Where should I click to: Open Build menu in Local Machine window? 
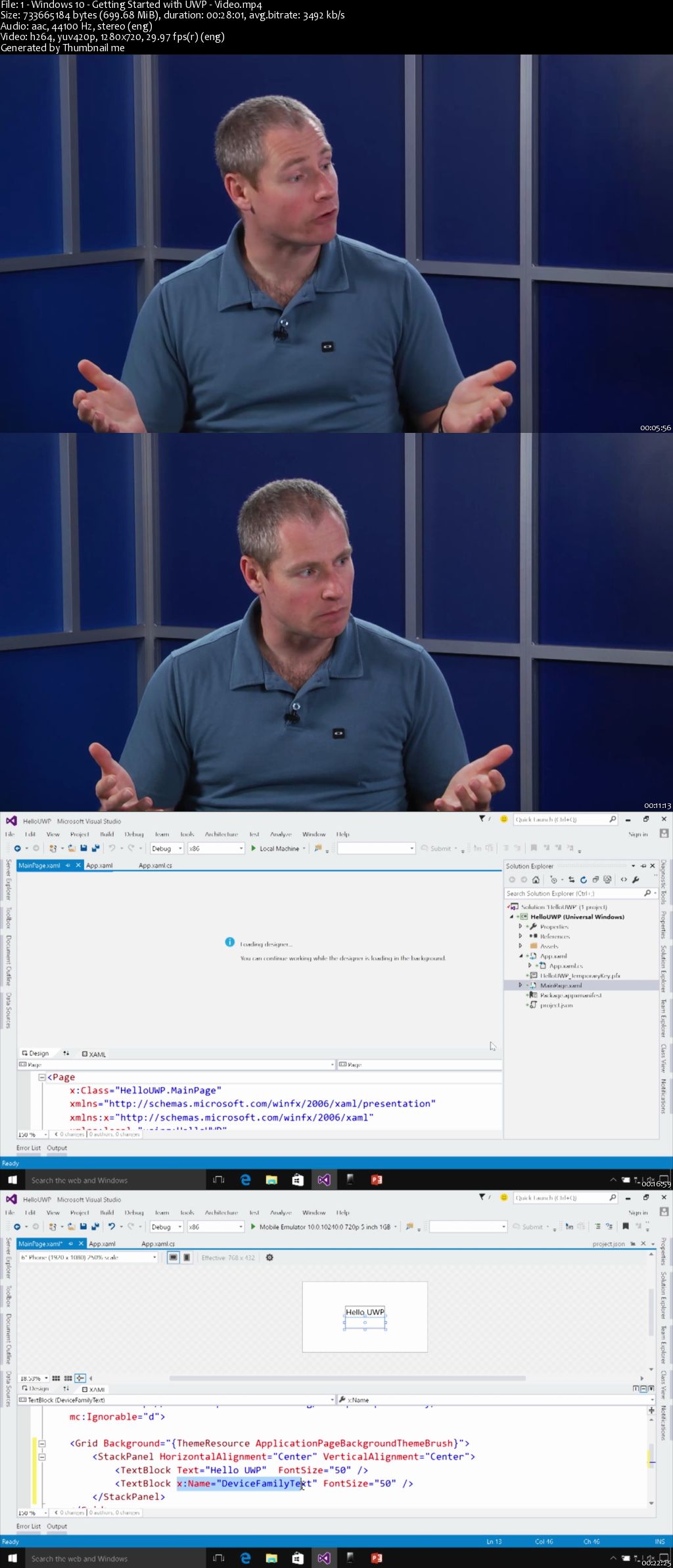(107, 834)
